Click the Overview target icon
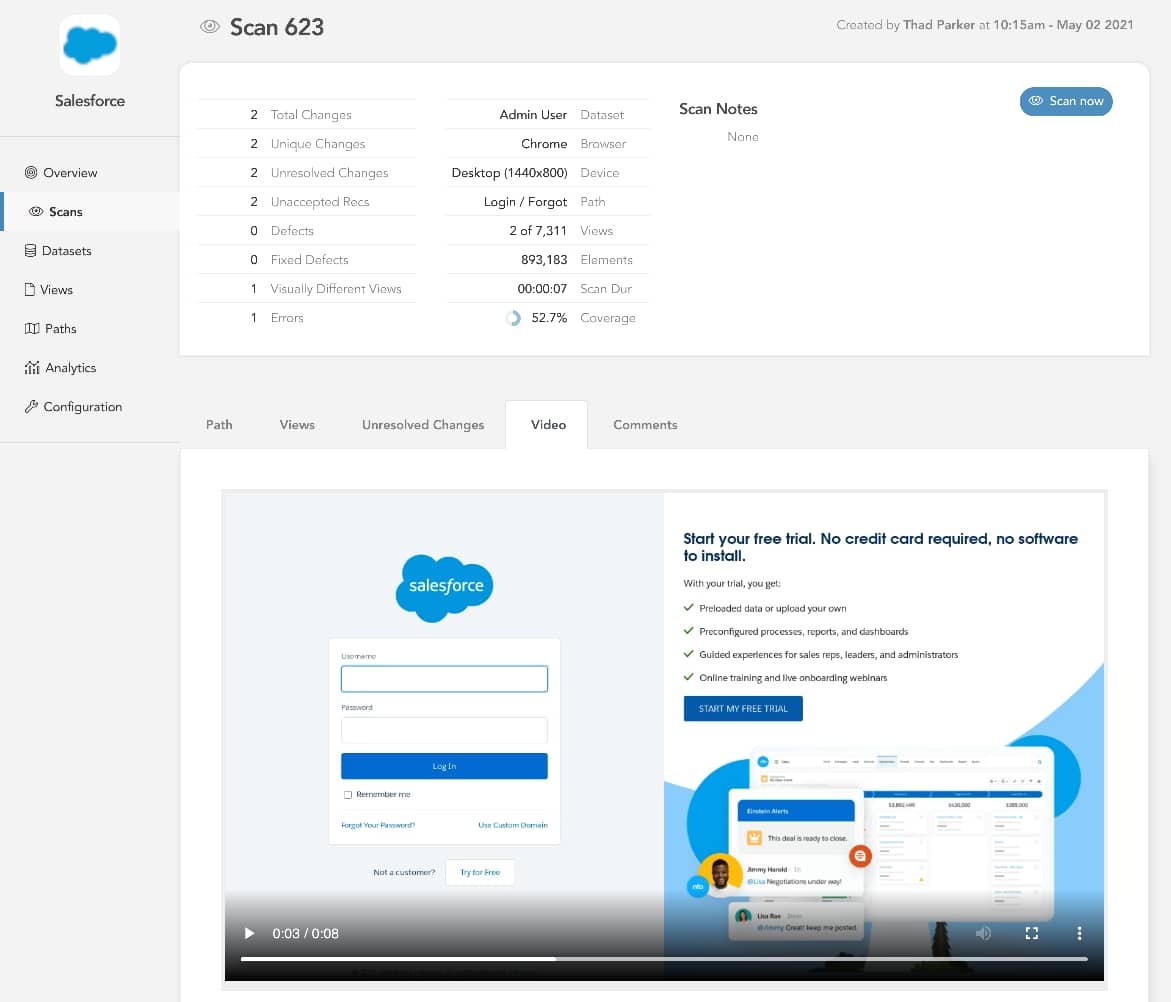 pos(31,172)
